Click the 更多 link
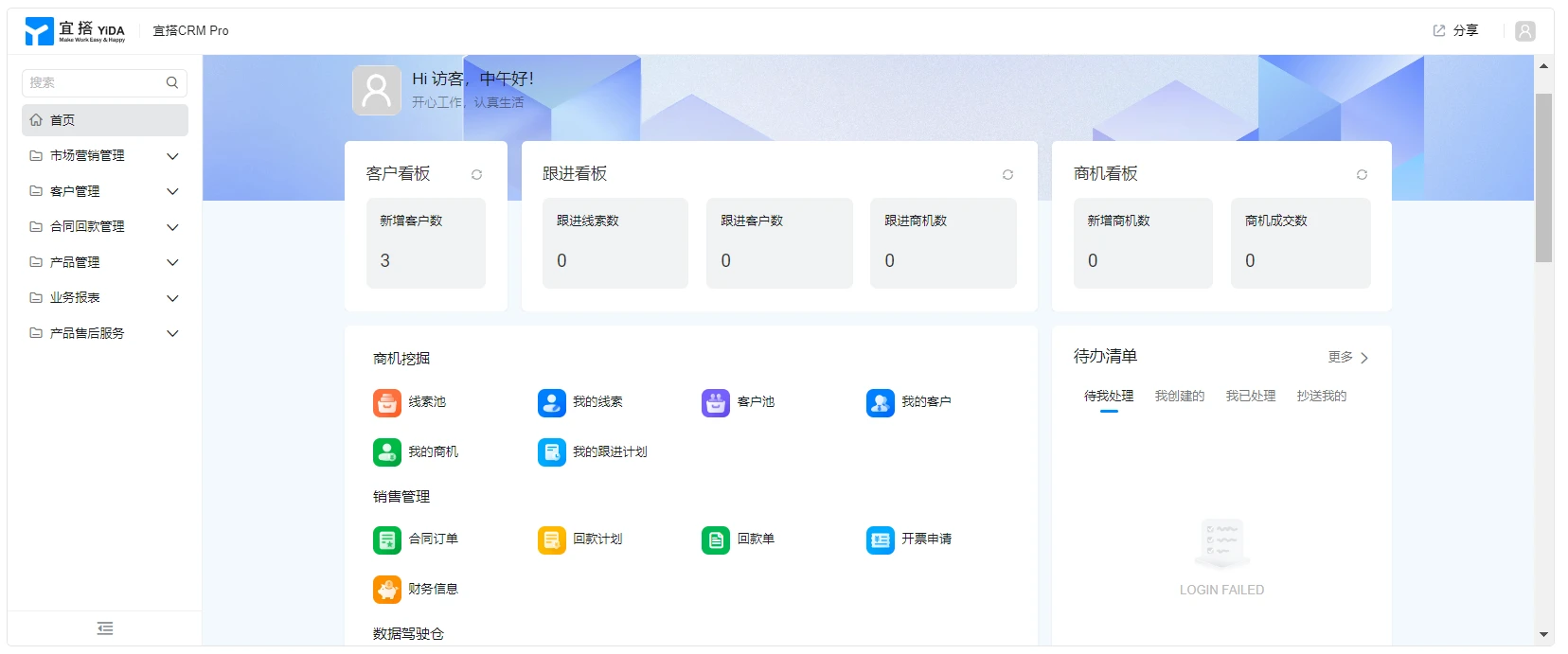This screenshot has width=1568, height=654. (1341, 358)
